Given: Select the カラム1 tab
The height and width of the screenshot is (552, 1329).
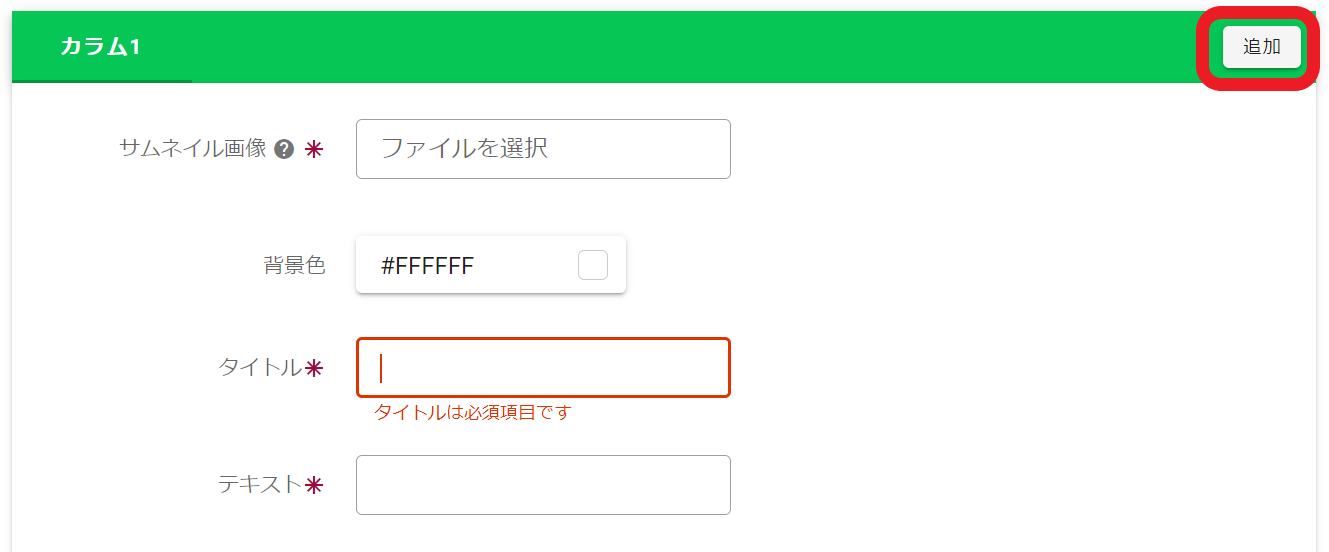Looking at the screenshot, I should [x=101, y=47].
